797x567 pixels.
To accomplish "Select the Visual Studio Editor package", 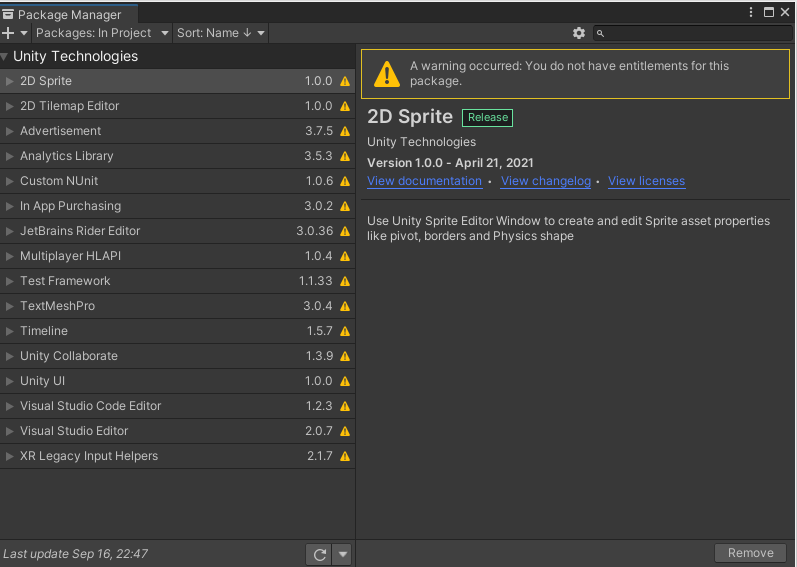I will pyautogui.click(x=177, y=431).
